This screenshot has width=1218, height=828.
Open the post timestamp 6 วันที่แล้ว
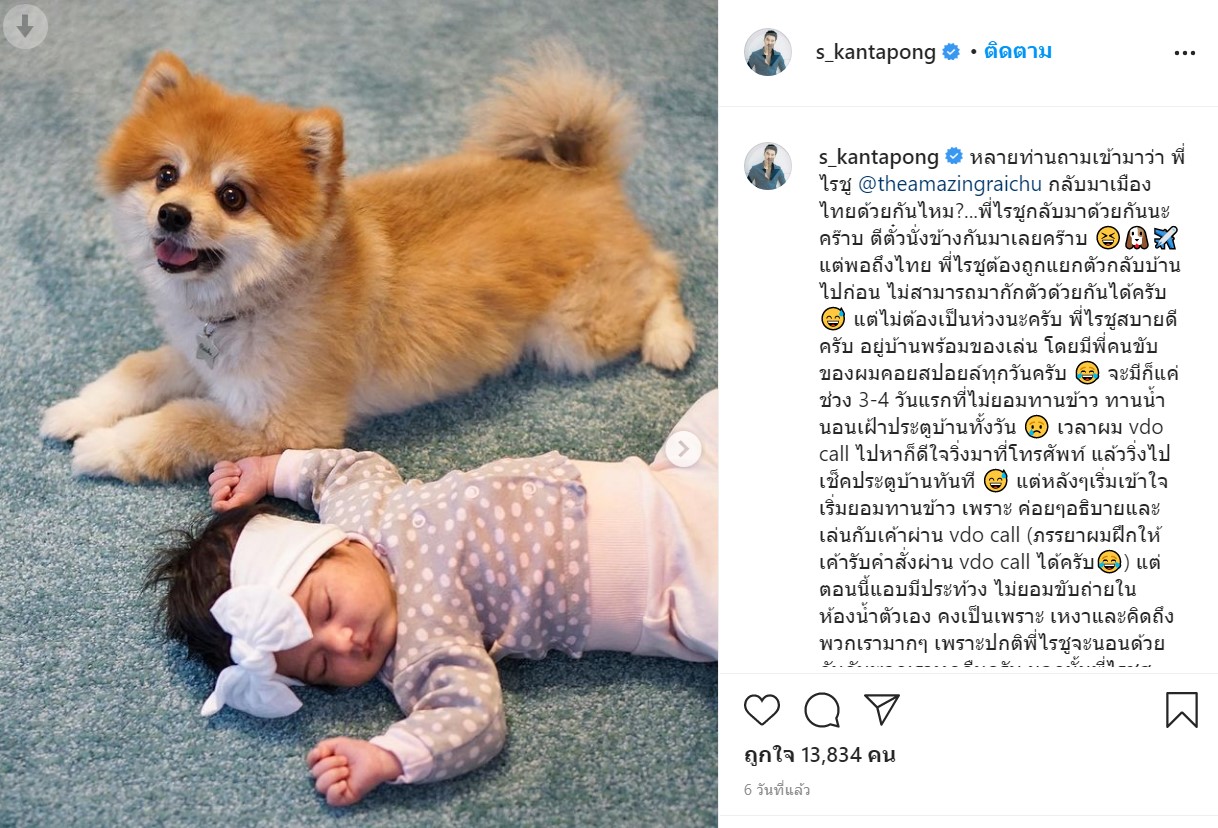[x=777, y=790]
